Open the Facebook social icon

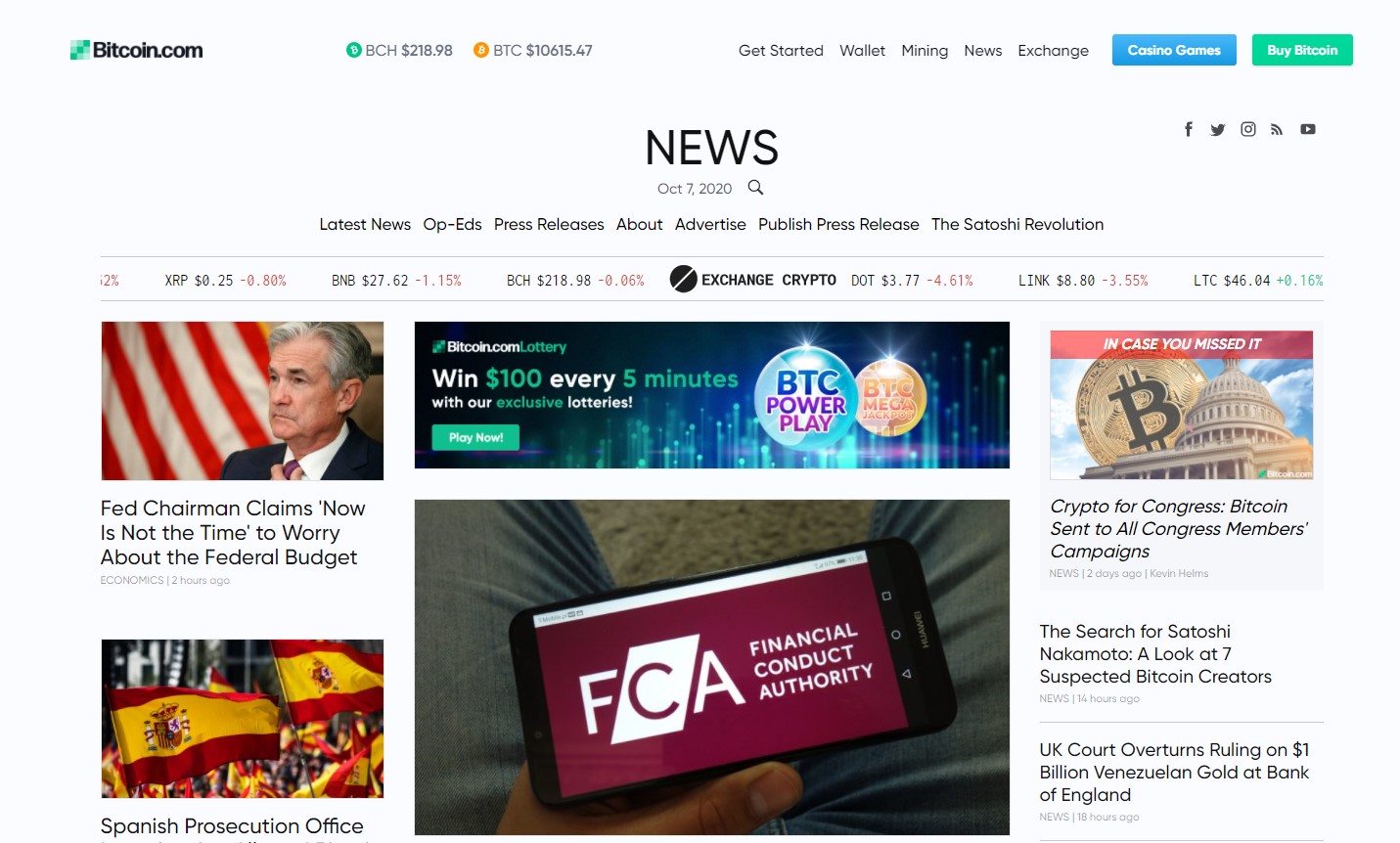tap(1189, 129)
